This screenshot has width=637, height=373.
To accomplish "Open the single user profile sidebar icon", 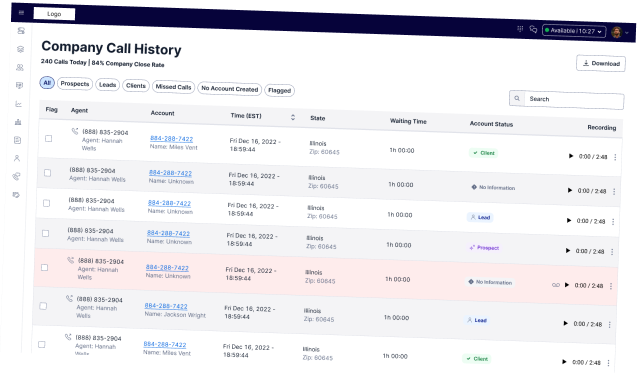I will point(17,158).
